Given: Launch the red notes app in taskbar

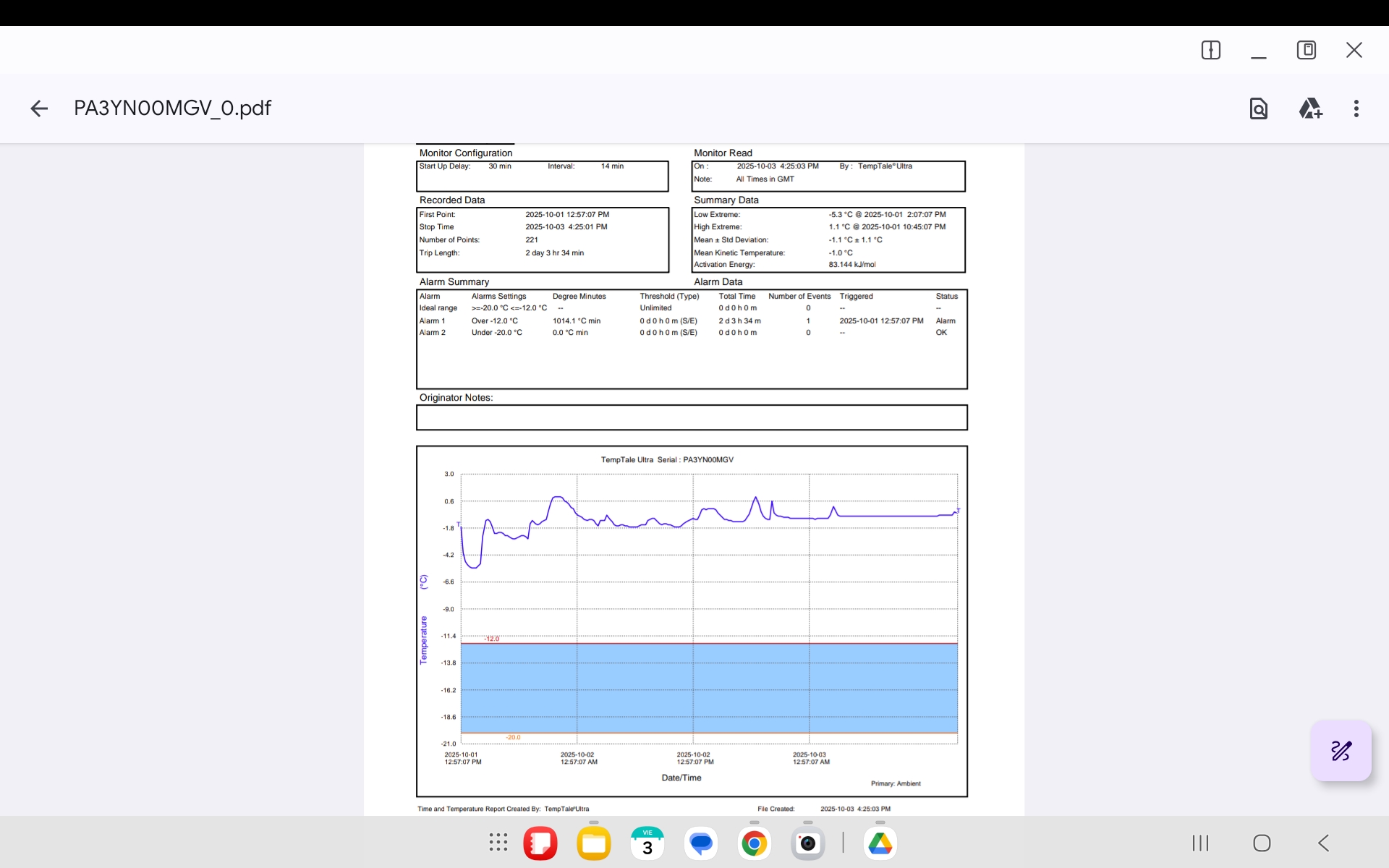Looking at the screenshot, I should tap(540, 843).
